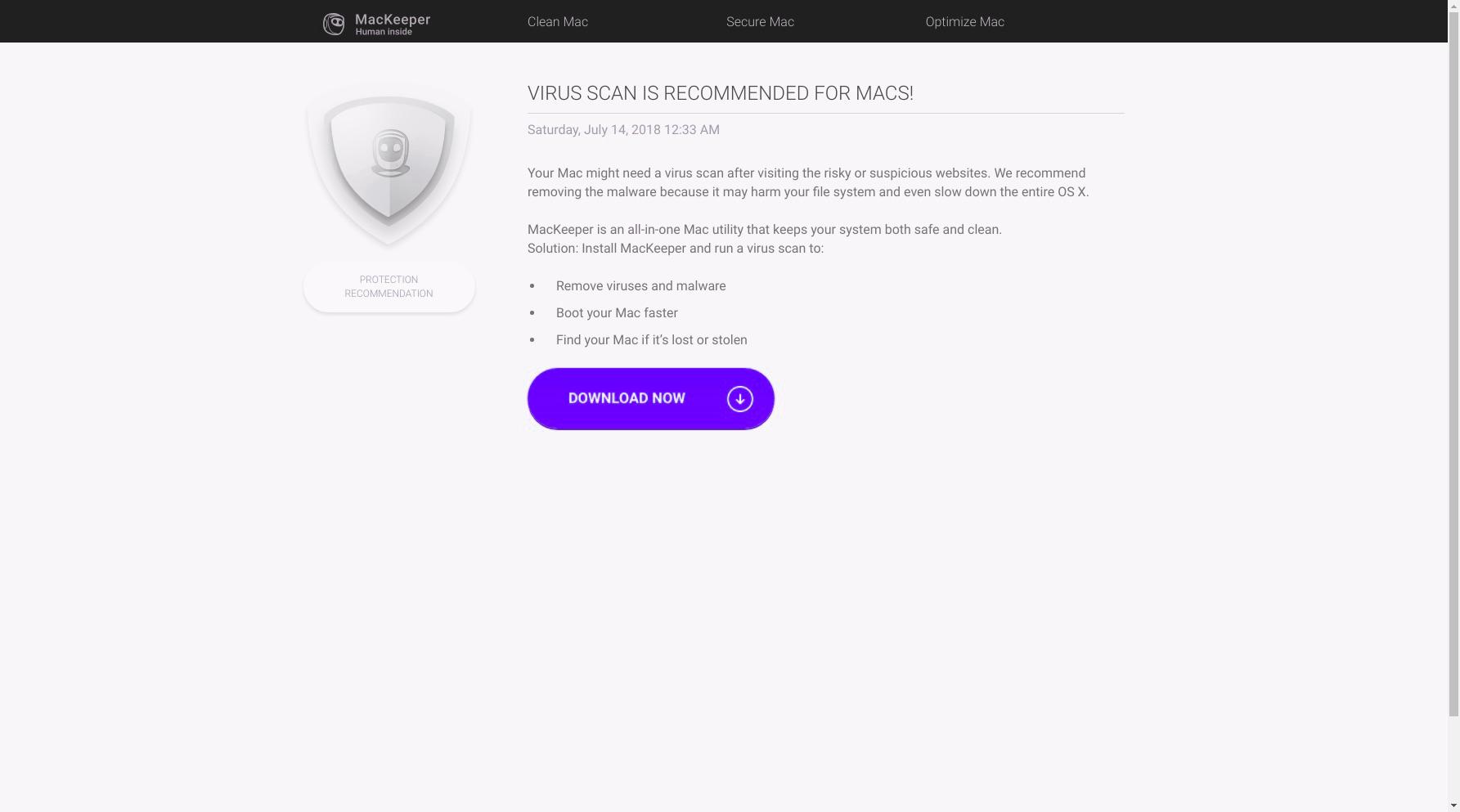
Task: Click the robot face inside the shield
Action: coord(390,153)
